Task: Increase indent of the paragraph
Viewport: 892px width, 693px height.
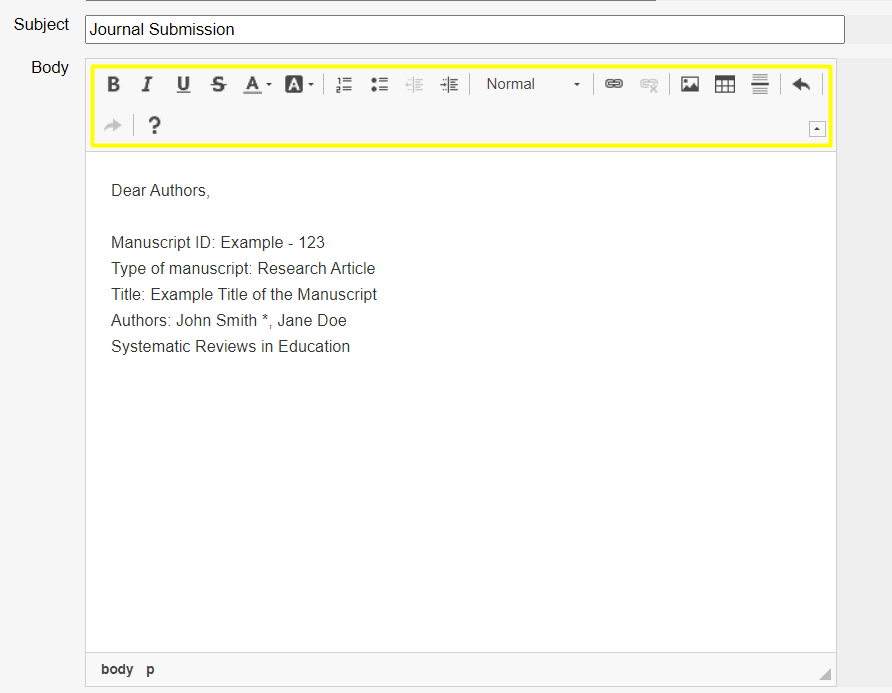Action: 449,85
